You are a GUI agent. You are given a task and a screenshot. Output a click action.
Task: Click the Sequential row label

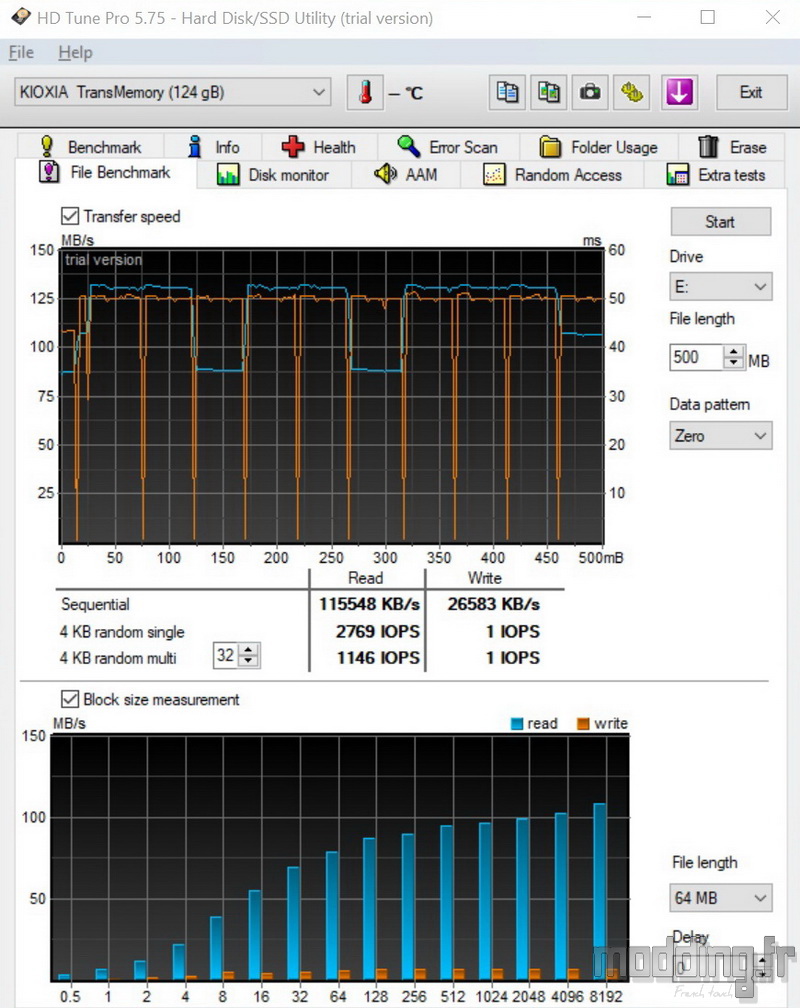pos(95,604)
